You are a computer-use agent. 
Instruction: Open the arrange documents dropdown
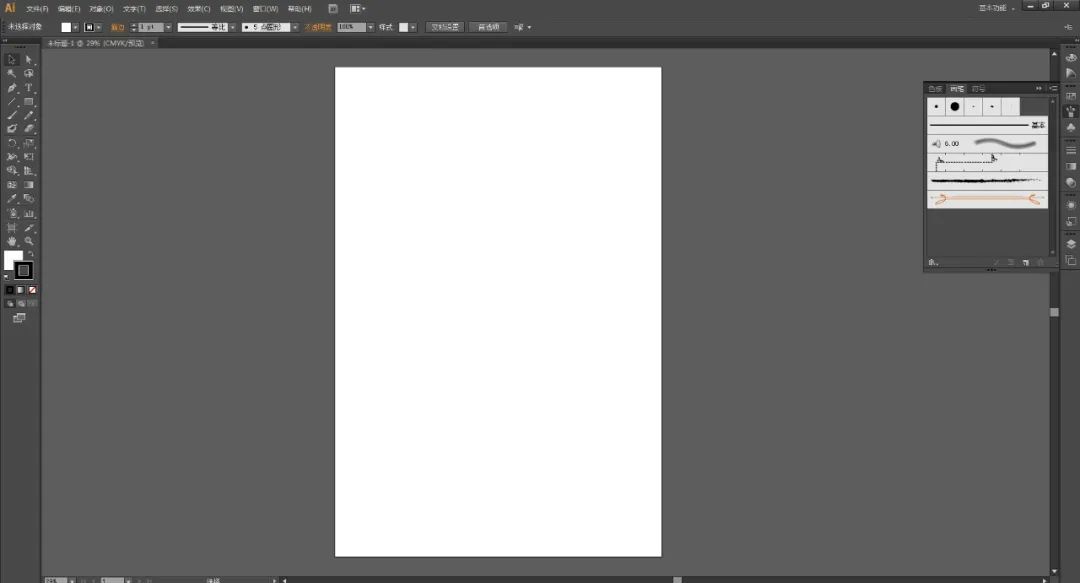click(x=357, y=8)
